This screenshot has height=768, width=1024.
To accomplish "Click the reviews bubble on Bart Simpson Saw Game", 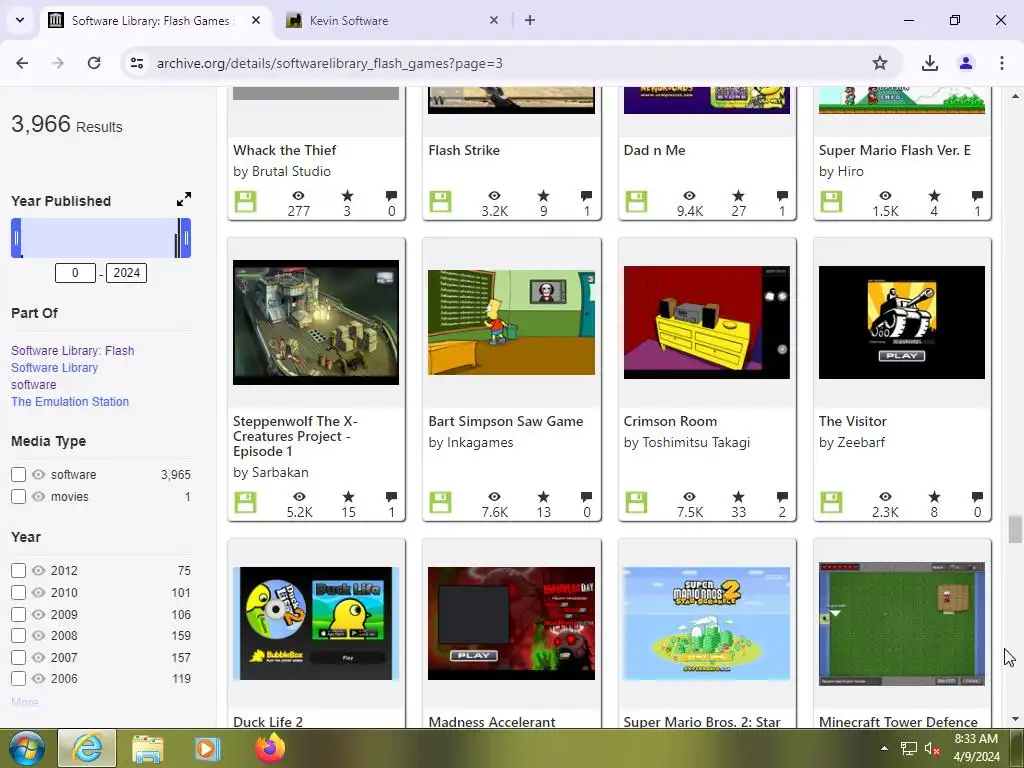I will coord(586,497).
